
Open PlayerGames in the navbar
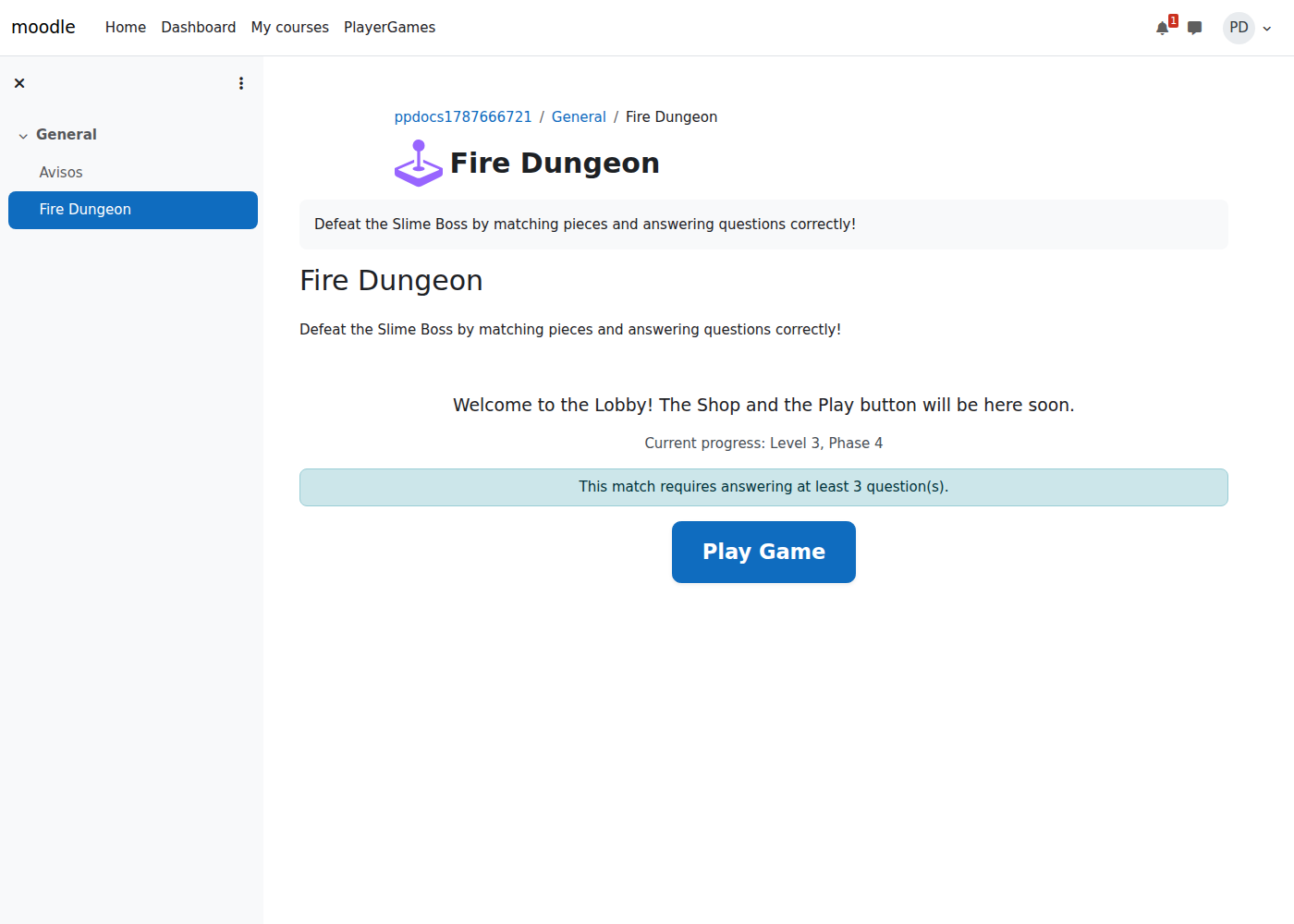click(x=389, y=28)
